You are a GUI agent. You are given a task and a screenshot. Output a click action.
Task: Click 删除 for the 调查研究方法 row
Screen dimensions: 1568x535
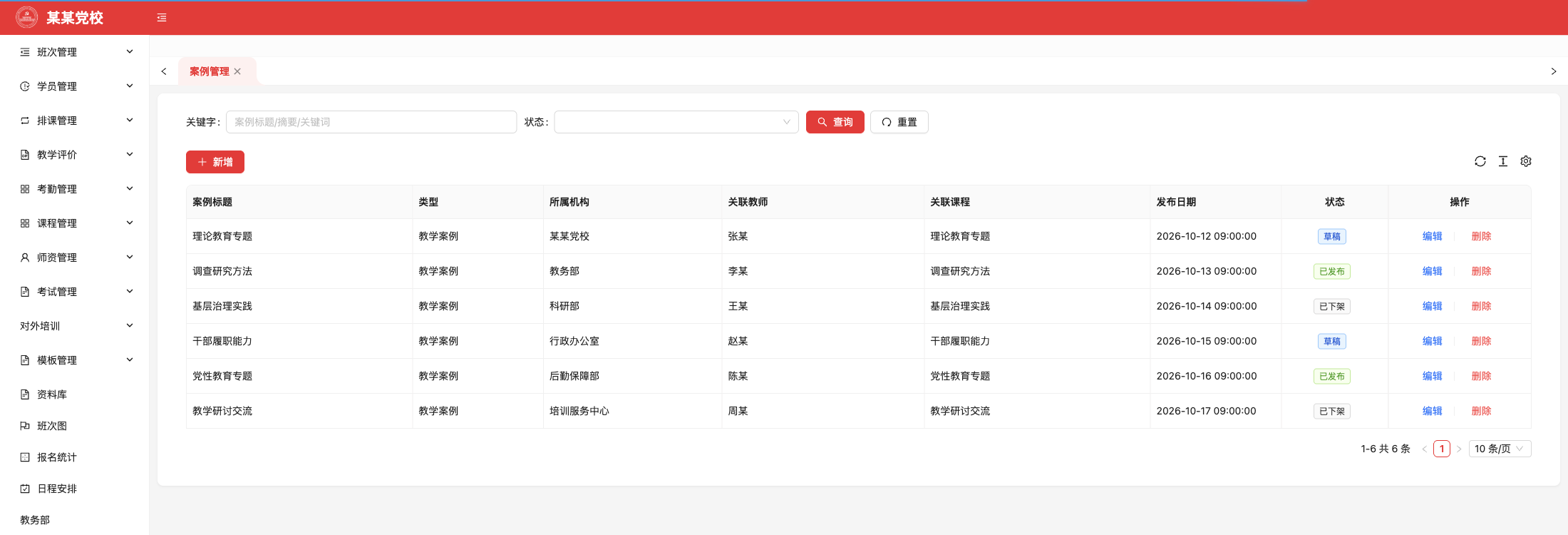[x=1482, y=271]
